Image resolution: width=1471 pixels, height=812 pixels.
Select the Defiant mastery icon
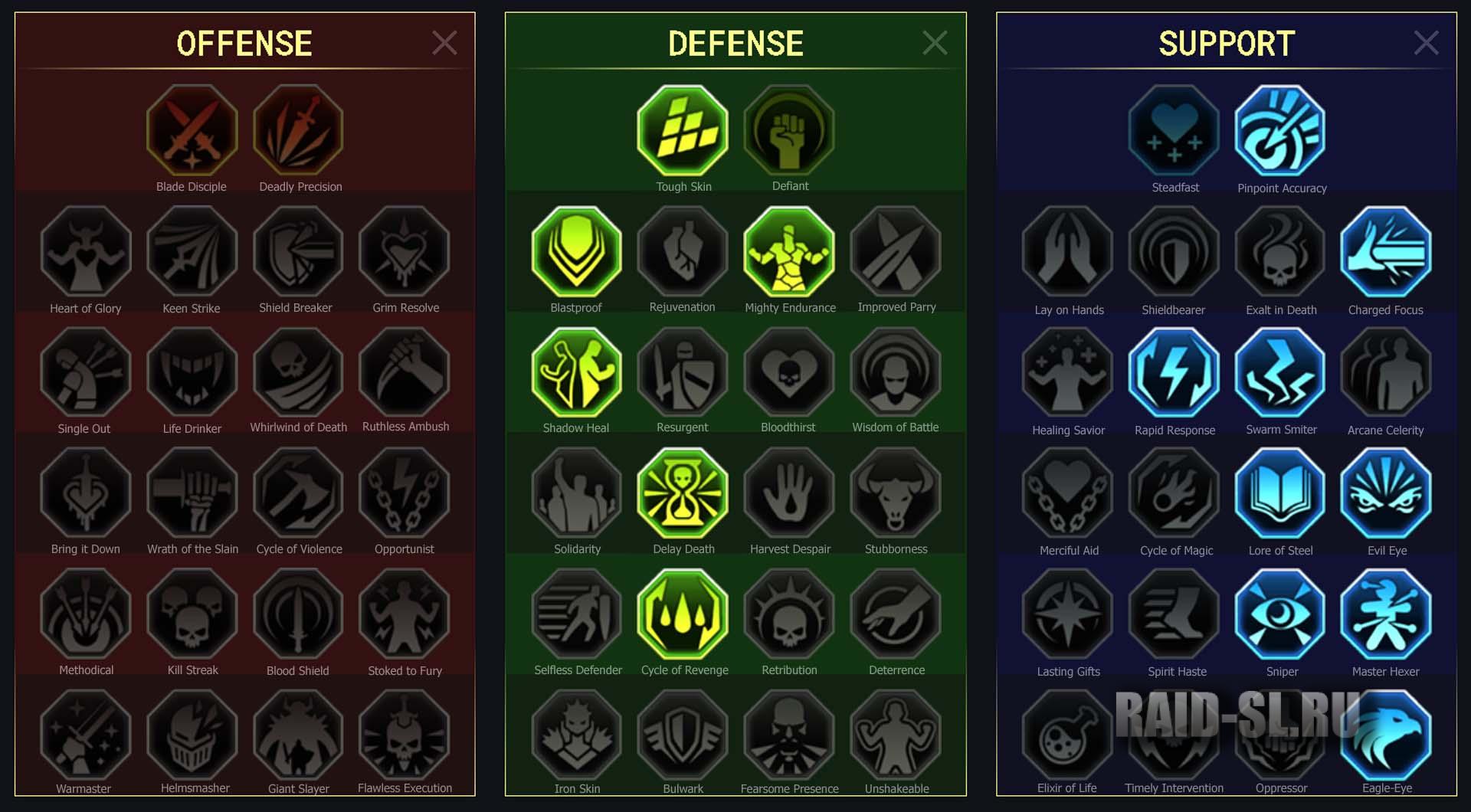[x=789, y=130]
